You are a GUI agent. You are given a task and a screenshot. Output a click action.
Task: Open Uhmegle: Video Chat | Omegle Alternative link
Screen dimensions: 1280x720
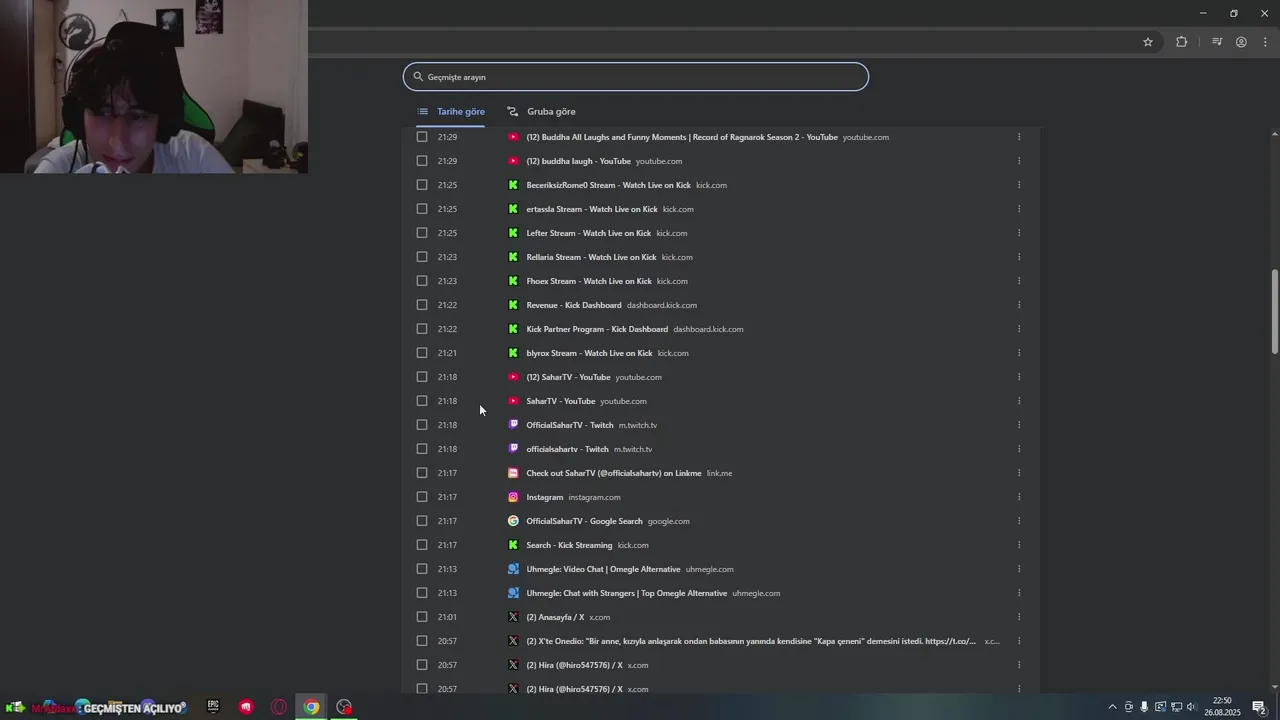click(604, 569)
